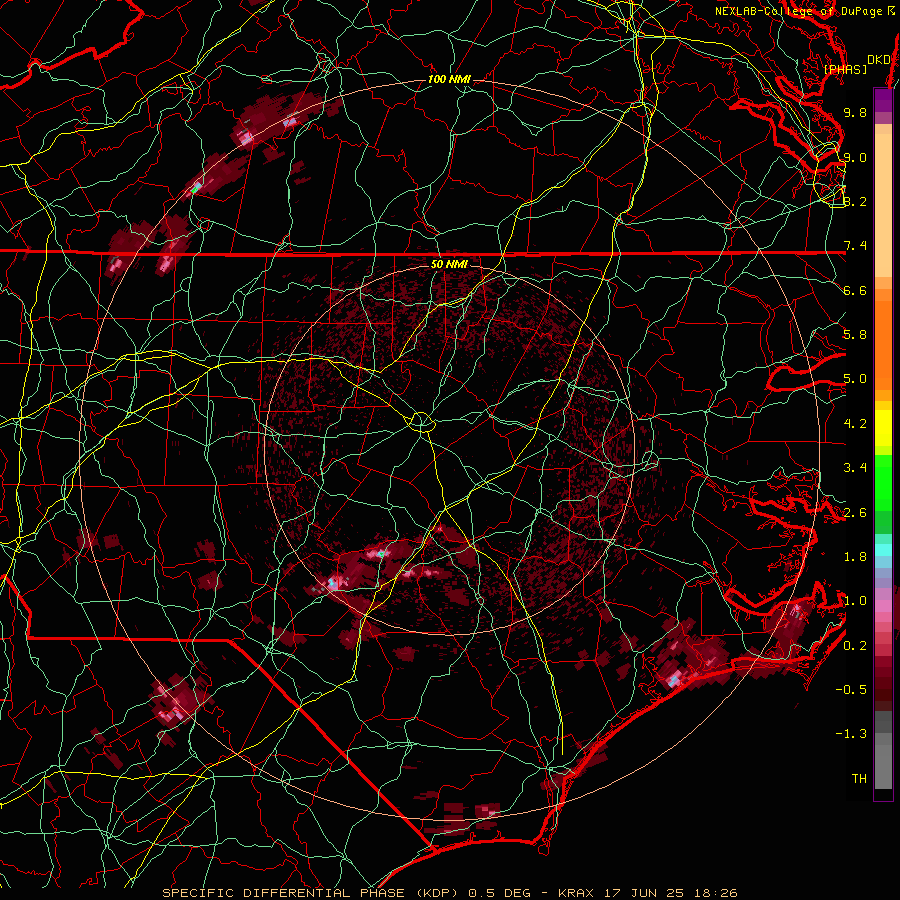Pick the bright green segment of the color bar
The width and height of the screenshot is (900, 900).
[883, 482]
